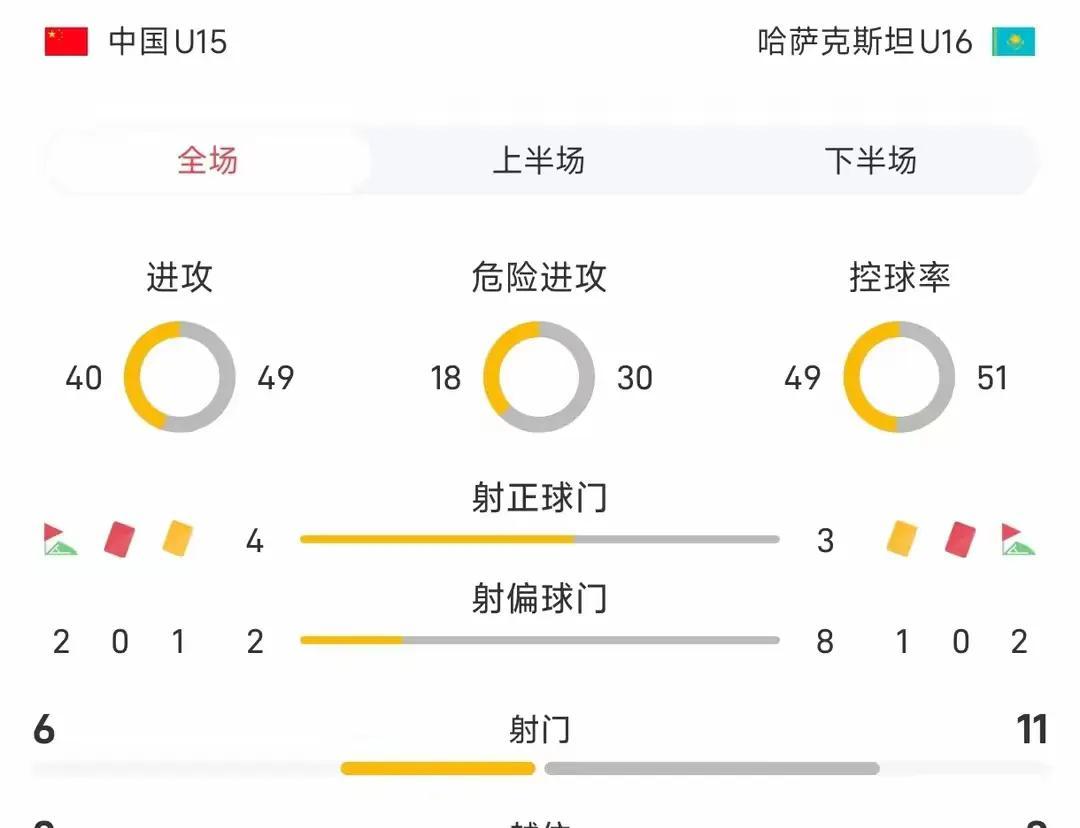Click the 射正球门 shots on target bar
This screenshot has height=828, width=1080.
(539, 539)
